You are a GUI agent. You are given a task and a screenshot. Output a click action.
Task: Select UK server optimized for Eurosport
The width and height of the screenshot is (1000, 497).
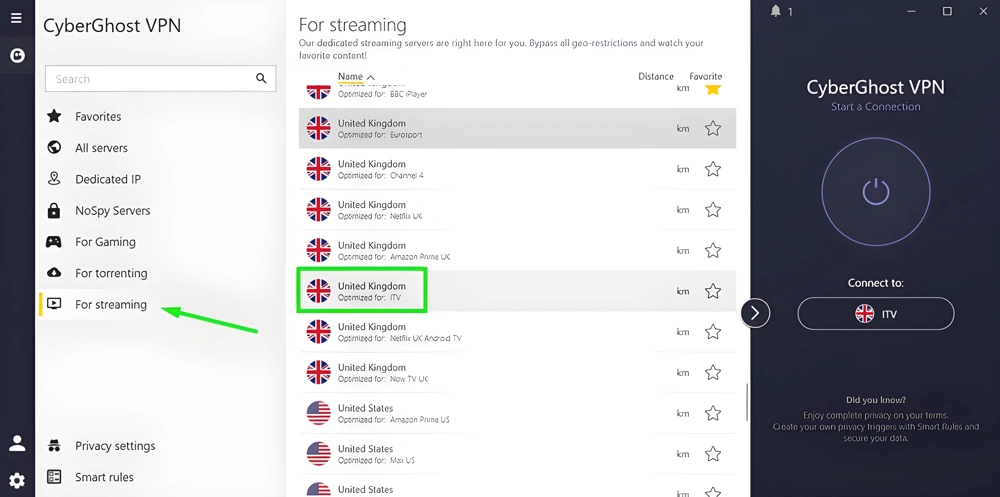517,128
